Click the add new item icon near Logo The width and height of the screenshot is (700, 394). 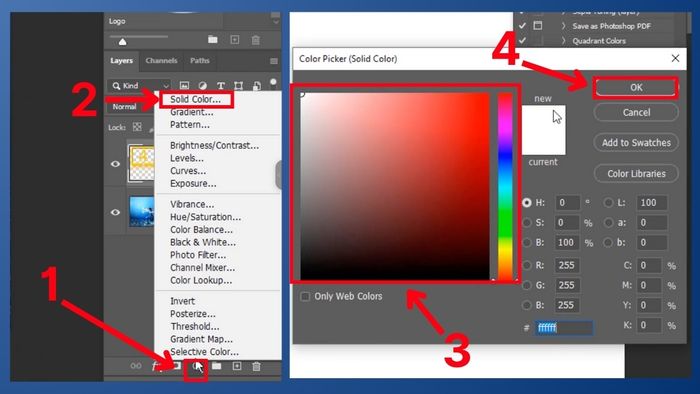pyautogui.click(x=235, y=40)
